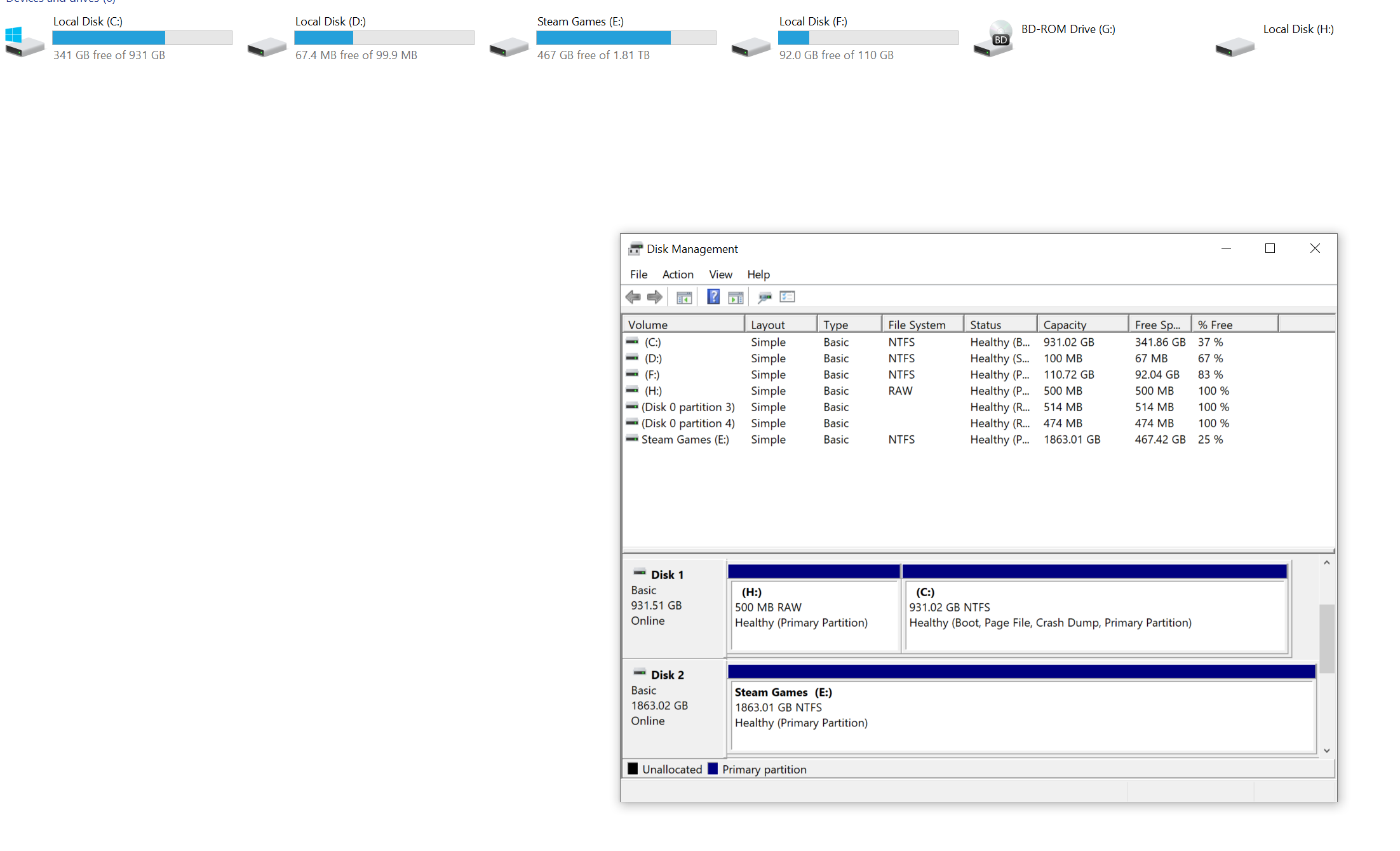This screenshot has width=1400, height=851.
Task: Open the File menu
Action: coord(638,274)
